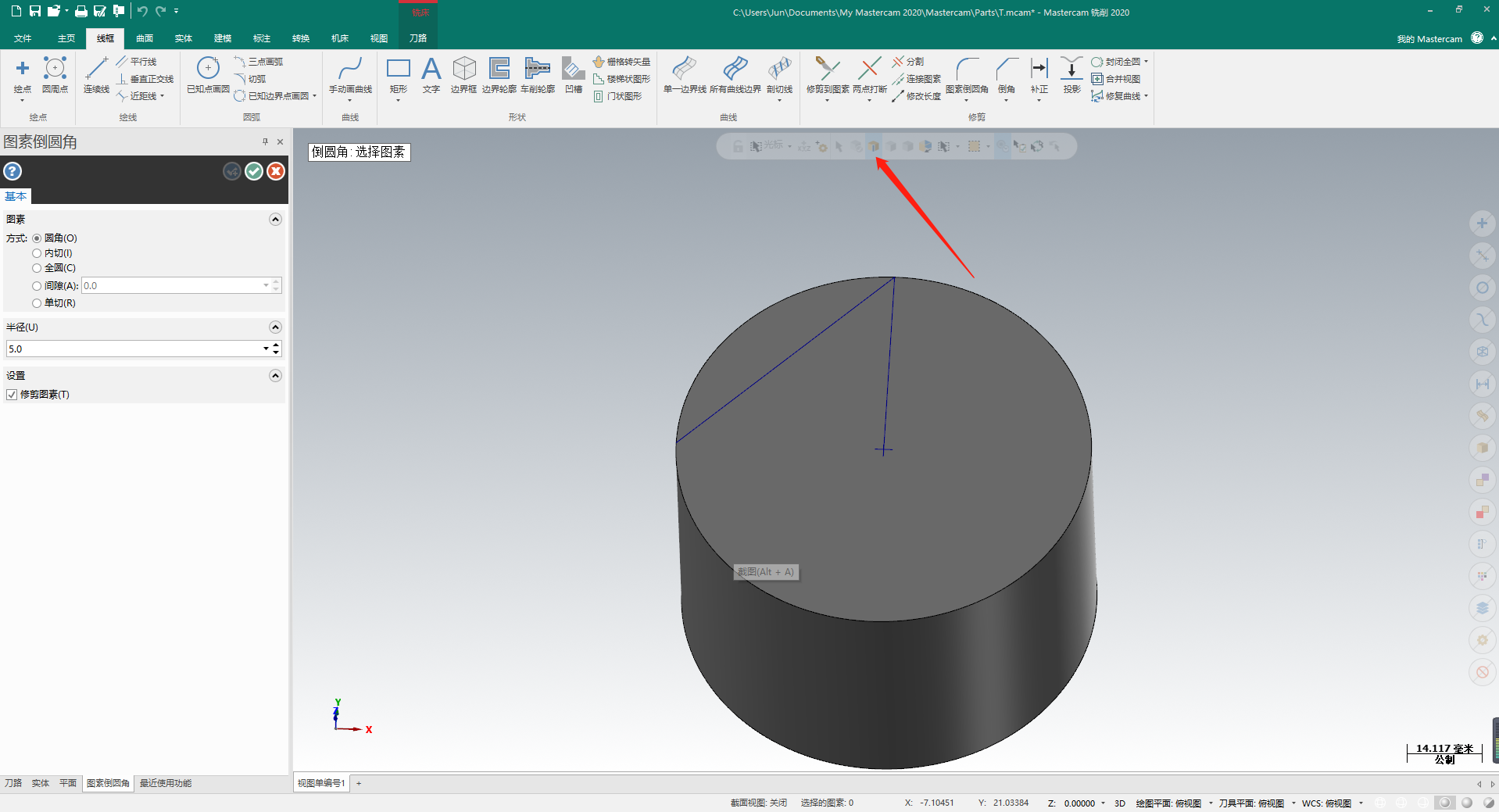
Task: Click the 合并视图 combine views tool
Action: [1116, 79]
